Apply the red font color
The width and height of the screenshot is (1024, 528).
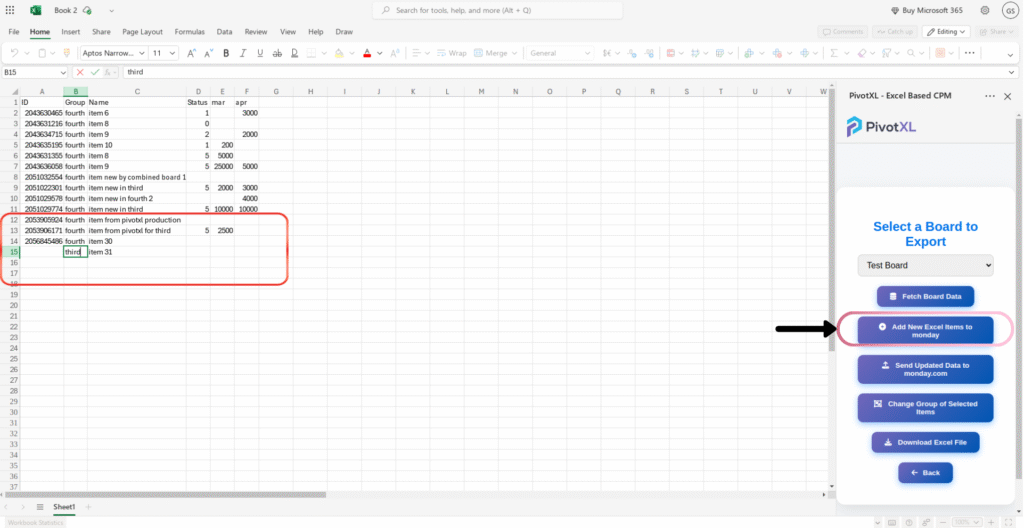click(367, 53)
